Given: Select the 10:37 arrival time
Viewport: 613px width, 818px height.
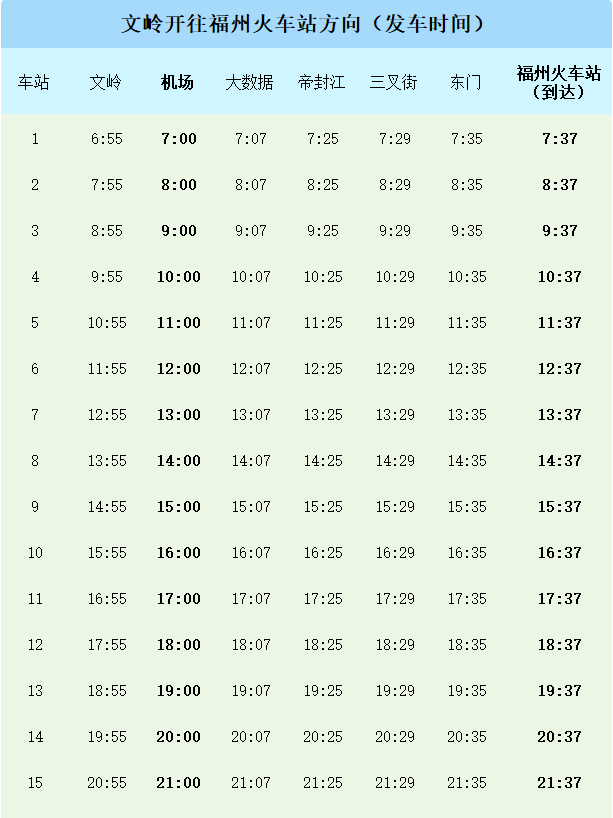Looking at the screenshot, I should click(x=560, y=276).
